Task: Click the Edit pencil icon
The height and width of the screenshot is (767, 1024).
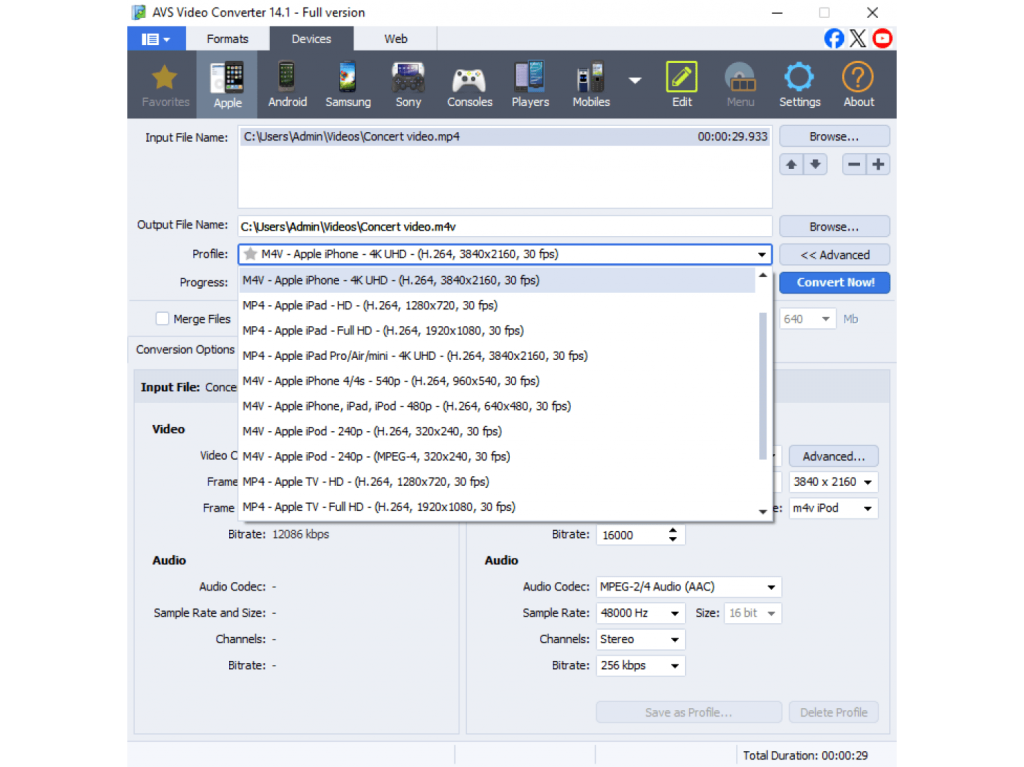Action: pos(681,85)
